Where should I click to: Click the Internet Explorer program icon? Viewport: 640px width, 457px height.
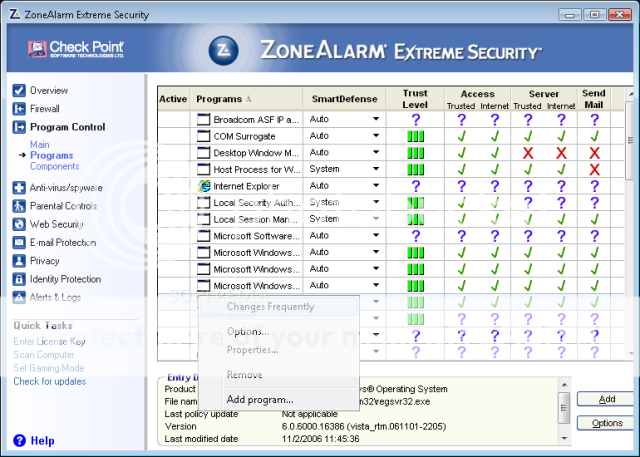(205, 186)
